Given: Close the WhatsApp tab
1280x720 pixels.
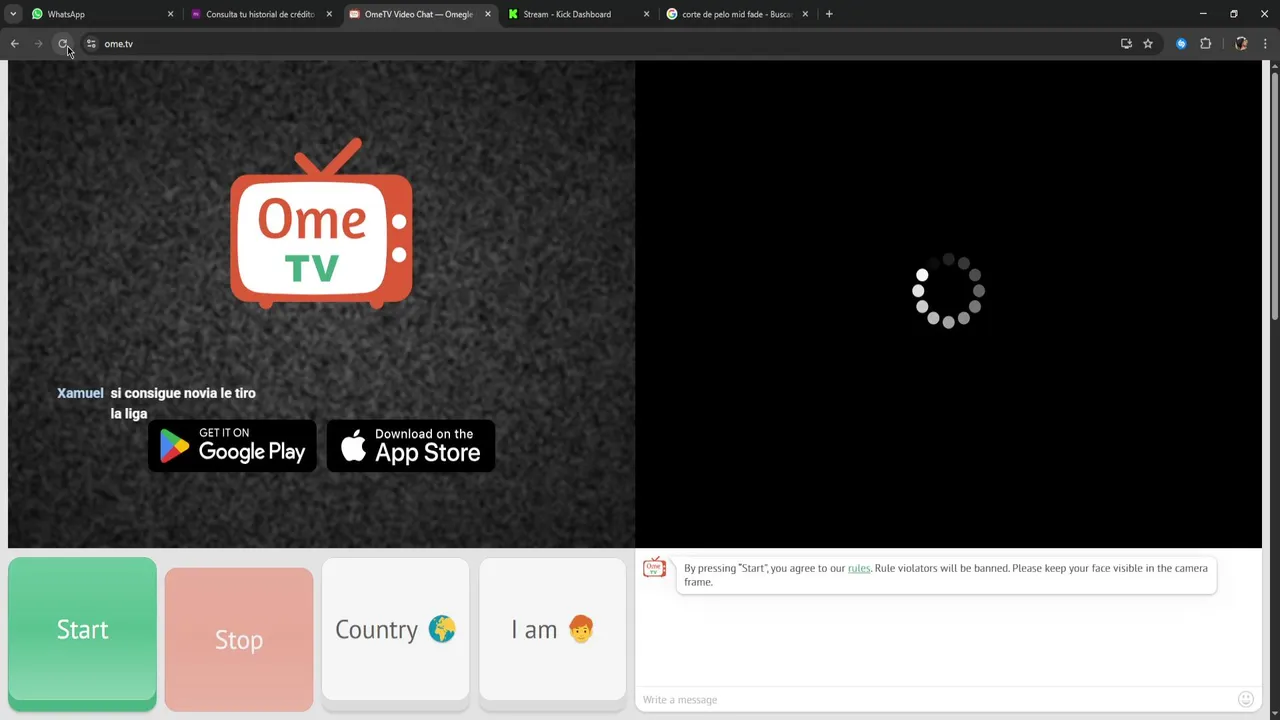Looking at the screenshot, I should [x=170, y=14].
